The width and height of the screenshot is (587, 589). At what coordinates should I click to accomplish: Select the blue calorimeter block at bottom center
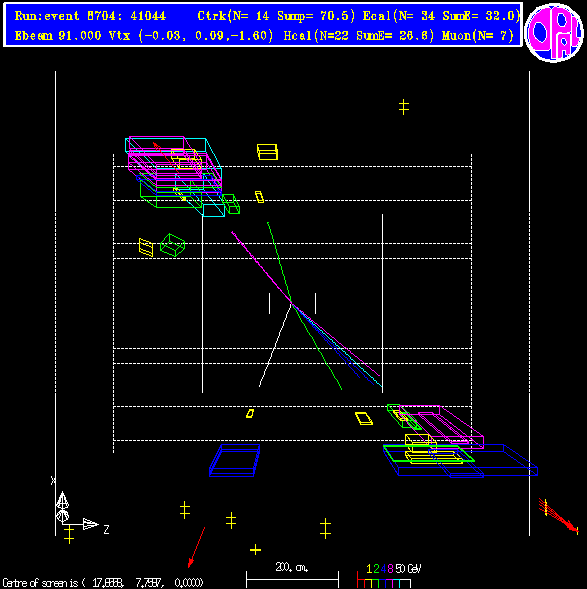tap(235, 461)
